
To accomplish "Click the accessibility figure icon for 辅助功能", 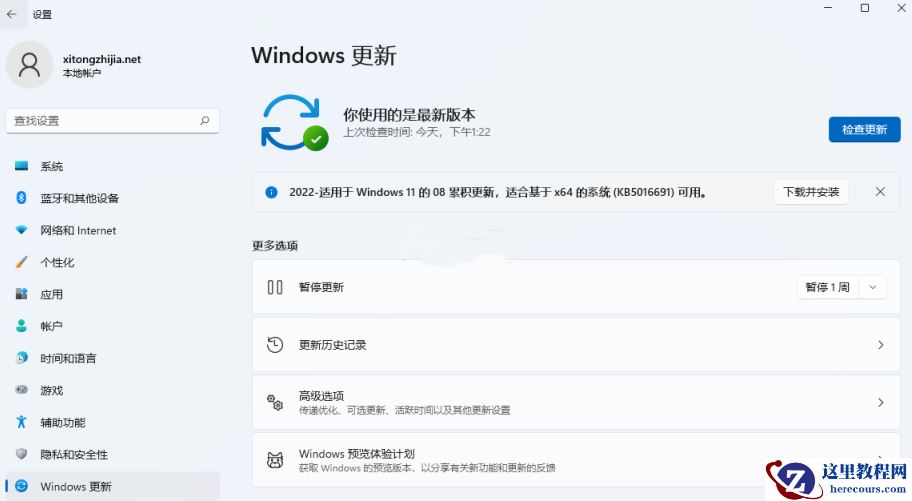I will 22,422.
